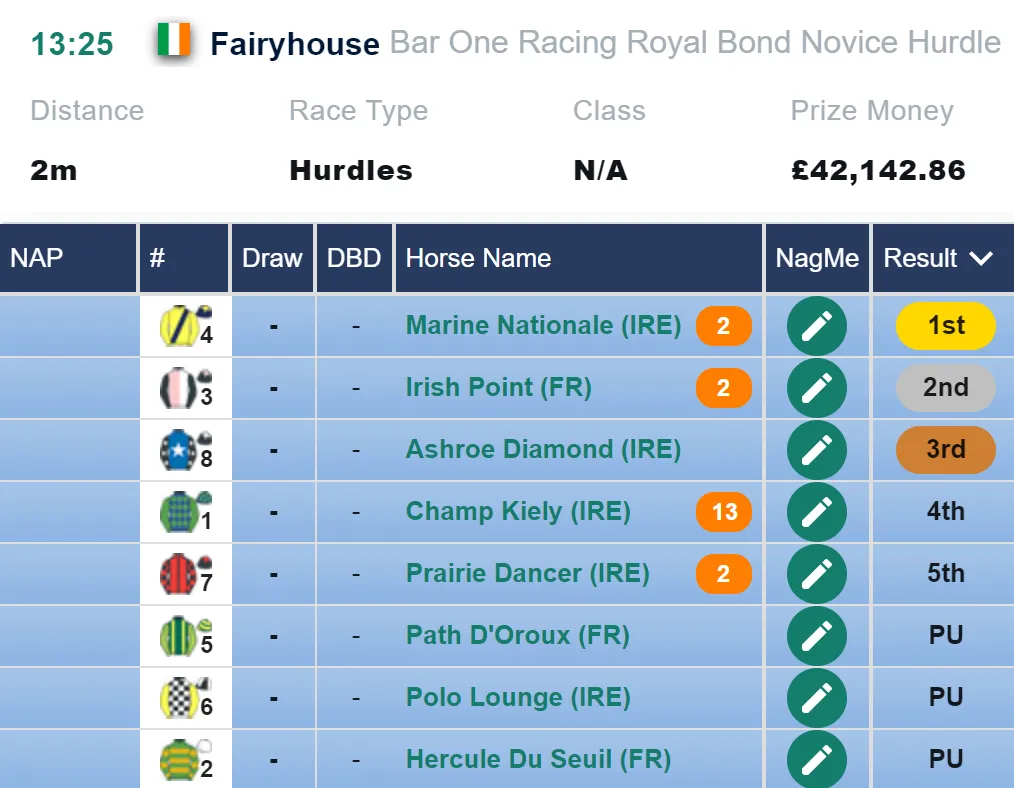Screen dimensions: 1014x788
Task: Open the Marine Nationale (IRE) horse link
Action: point(543,325)
